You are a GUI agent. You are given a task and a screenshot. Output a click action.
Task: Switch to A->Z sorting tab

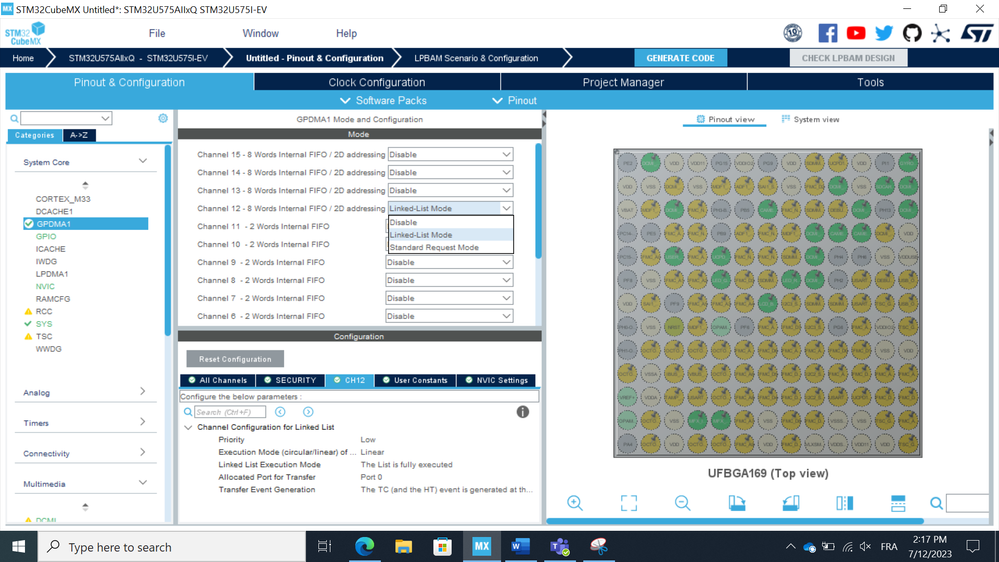(79, 135)
